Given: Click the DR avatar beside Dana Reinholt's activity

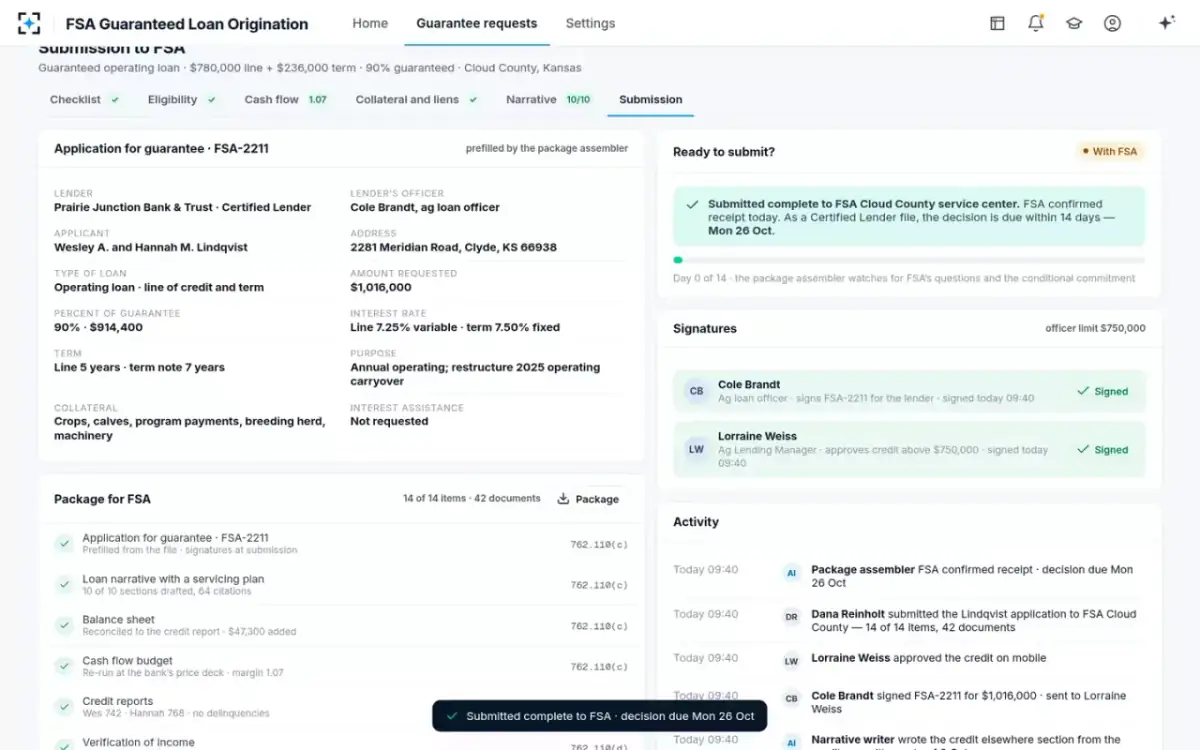Looking at the screenshot, I should tap(791, 617).
